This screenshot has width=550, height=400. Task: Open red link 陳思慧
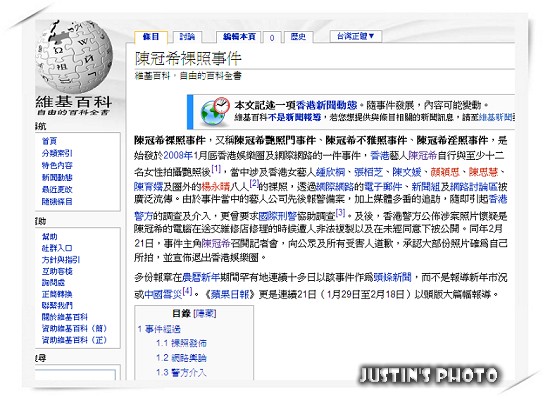click(x=483, y=172)
